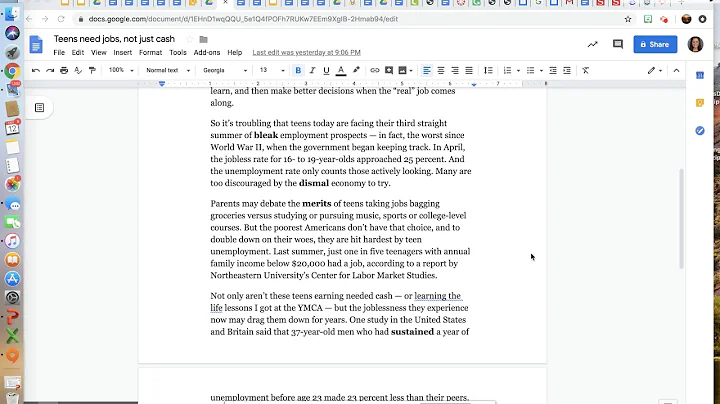Set left text alignment
Screen dimensions: 720x404
coord(427,70)
